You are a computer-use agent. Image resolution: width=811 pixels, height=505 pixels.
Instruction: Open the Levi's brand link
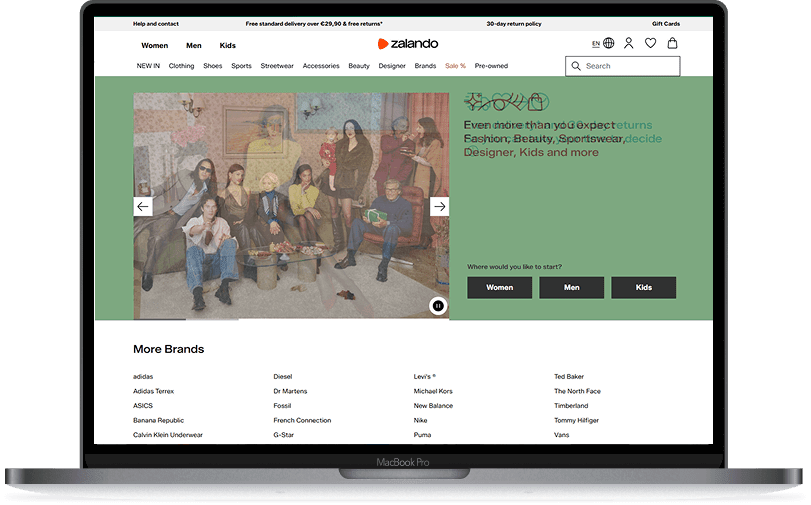[425, 377]
